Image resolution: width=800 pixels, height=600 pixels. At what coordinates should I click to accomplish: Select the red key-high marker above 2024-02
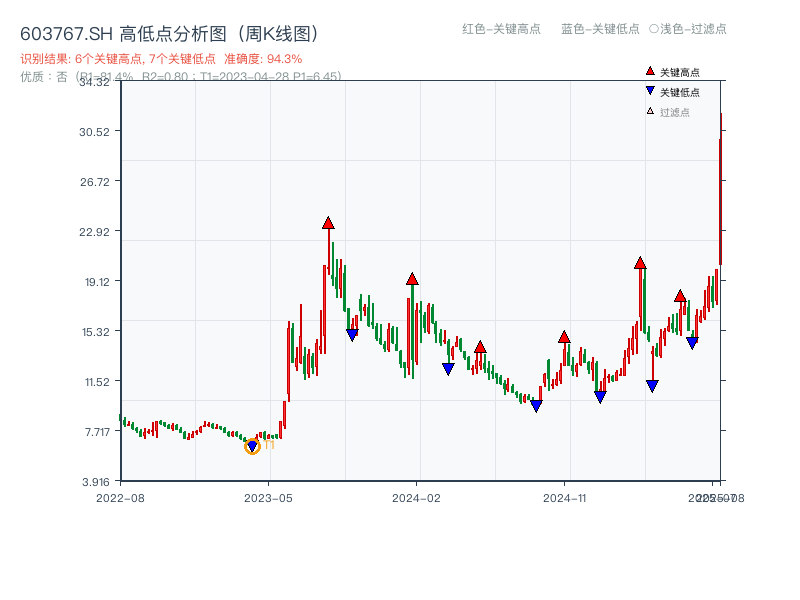(x=412, y=279)
